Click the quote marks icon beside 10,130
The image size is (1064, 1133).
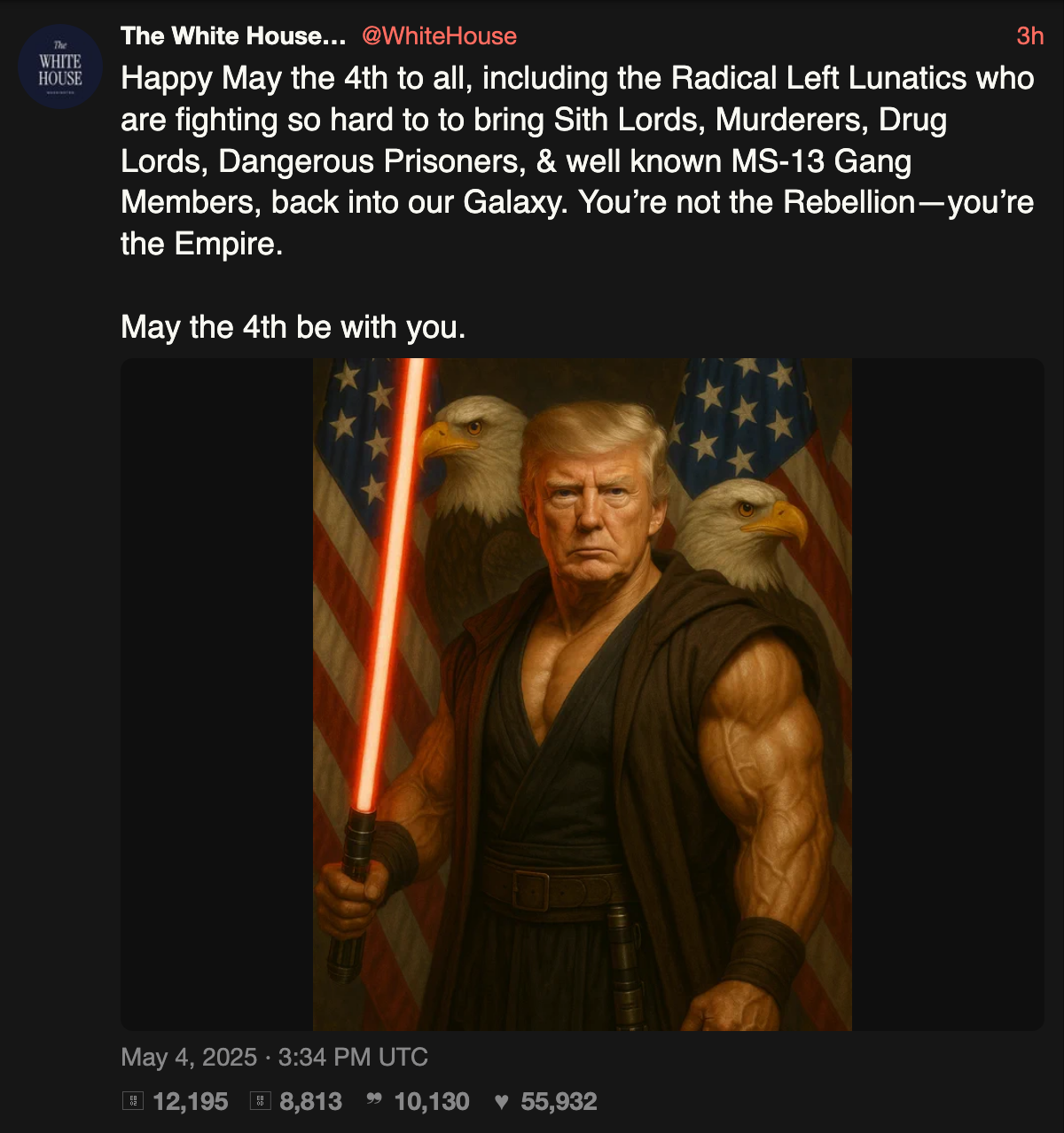[x=374, y=1101]
